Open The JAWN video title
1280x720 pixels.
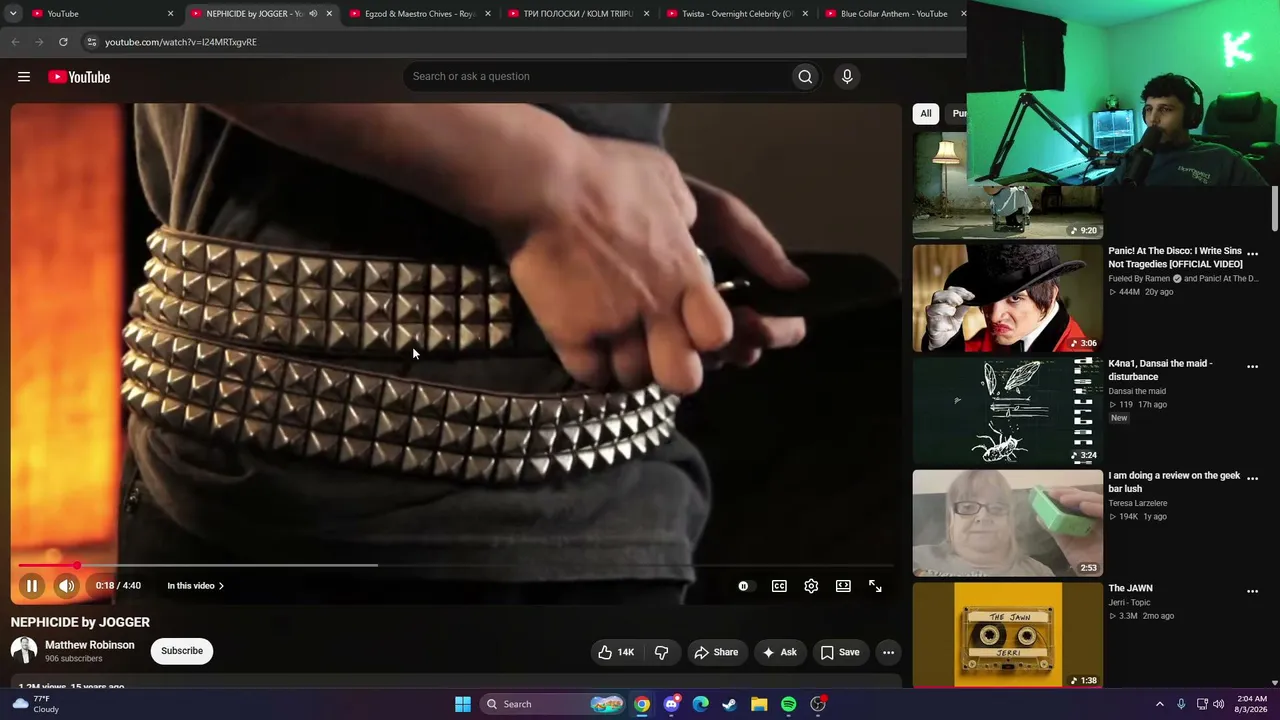(1130, 588)
